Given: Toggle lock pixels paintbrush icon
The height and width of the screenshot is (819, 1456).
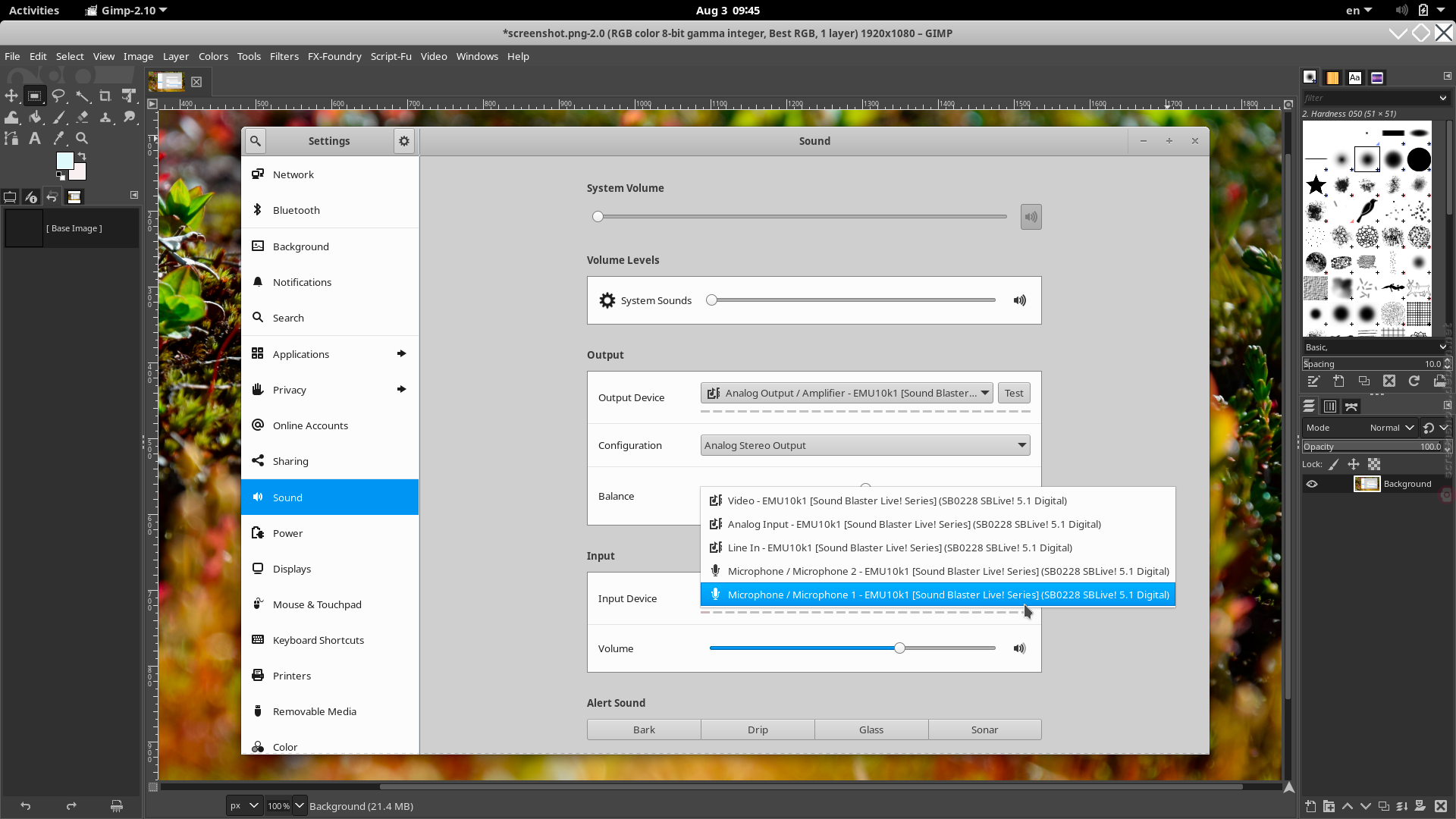Looking at the screenshot, I should click(x=1334, y=464).
